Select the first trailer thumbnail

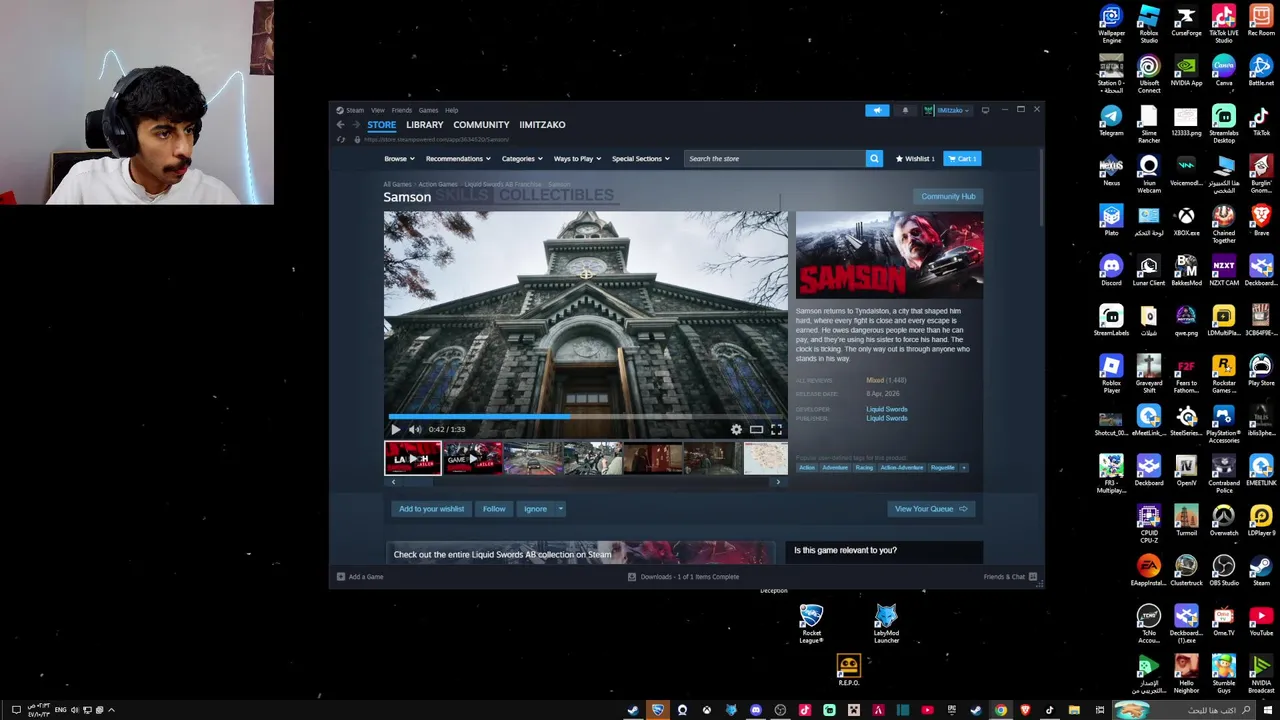point(413,458)
